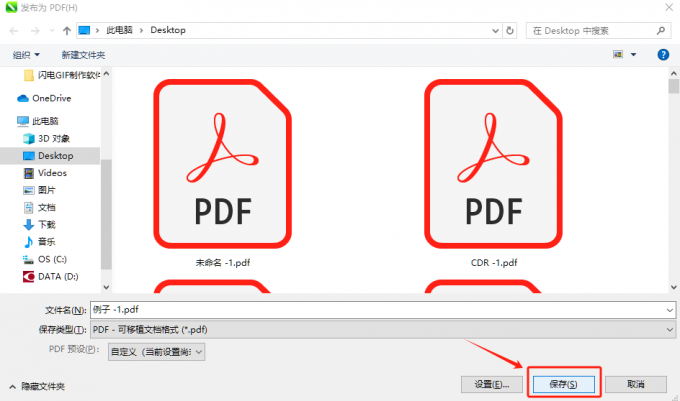Screen dimensions: 680x401
Task: Select OneDrive in the sidebar
Action: (x=44, y=98)
